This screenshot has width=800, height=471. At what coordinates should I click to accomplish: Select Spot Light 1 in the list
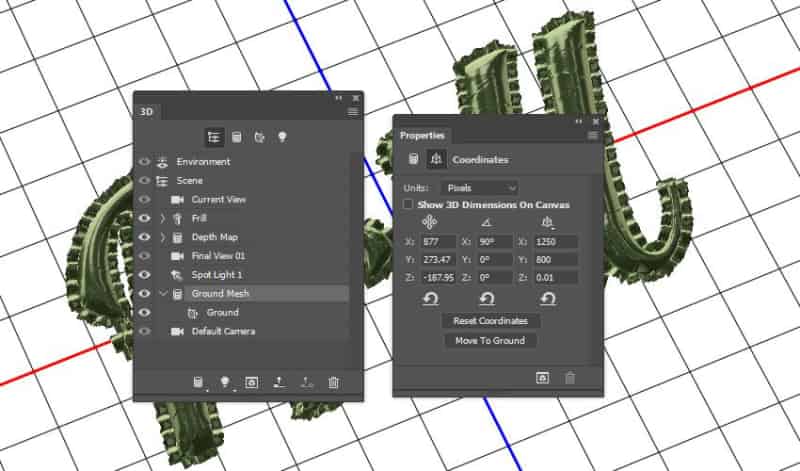coord(217,275)
